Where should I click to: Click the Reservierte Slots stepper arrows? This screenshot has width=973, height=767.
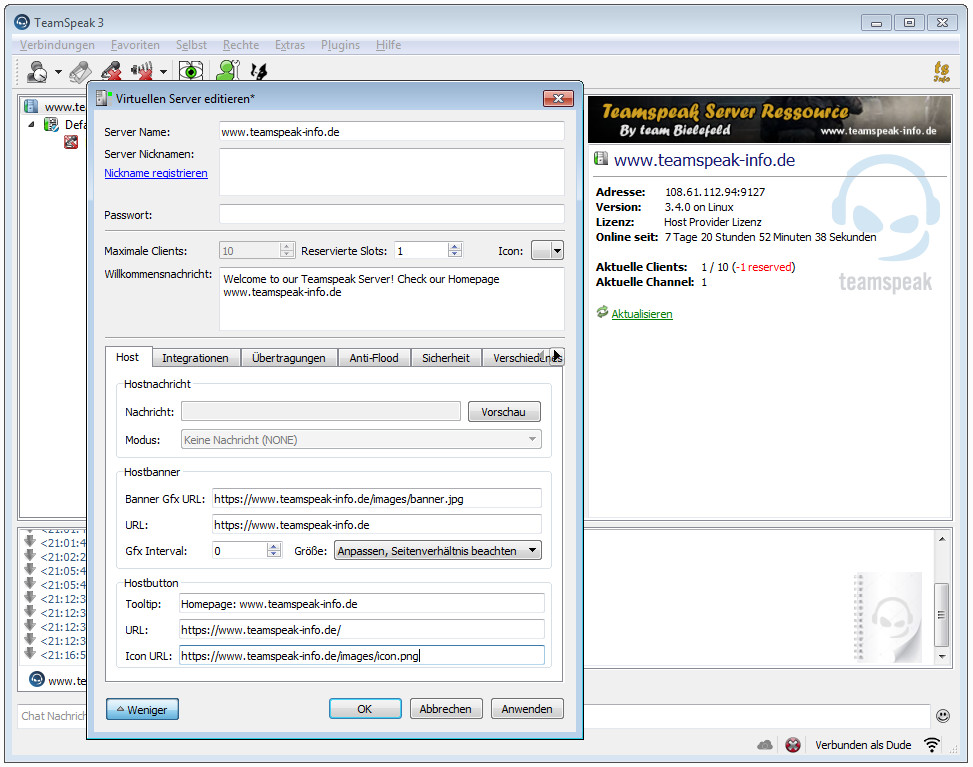(455, 250)
